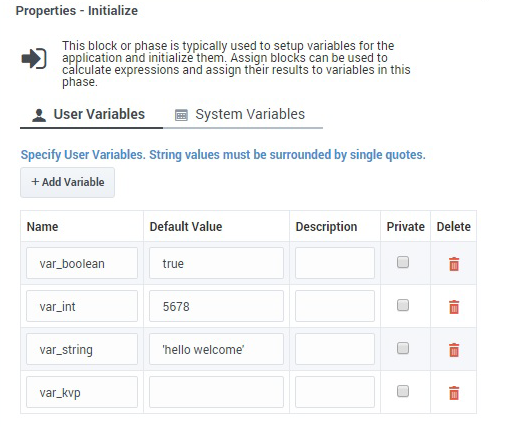Edit default value 5678 field
This screenshot has height=427, width=508.
[216, 306]
